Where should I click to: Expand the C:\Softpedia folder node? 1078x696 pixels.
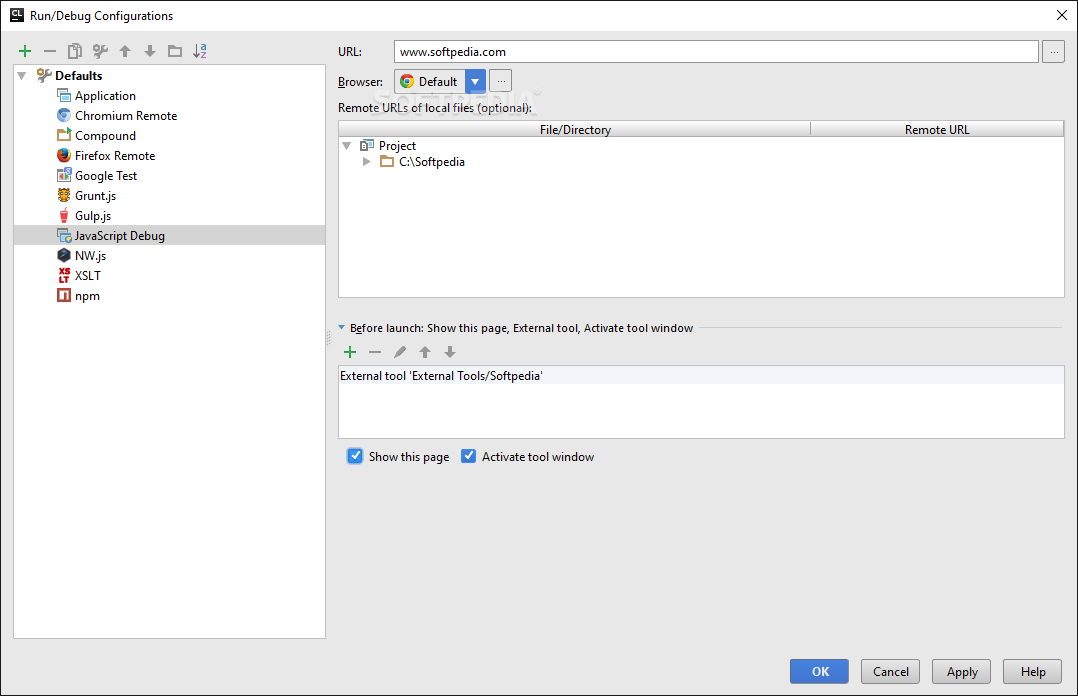pos(366,162)
